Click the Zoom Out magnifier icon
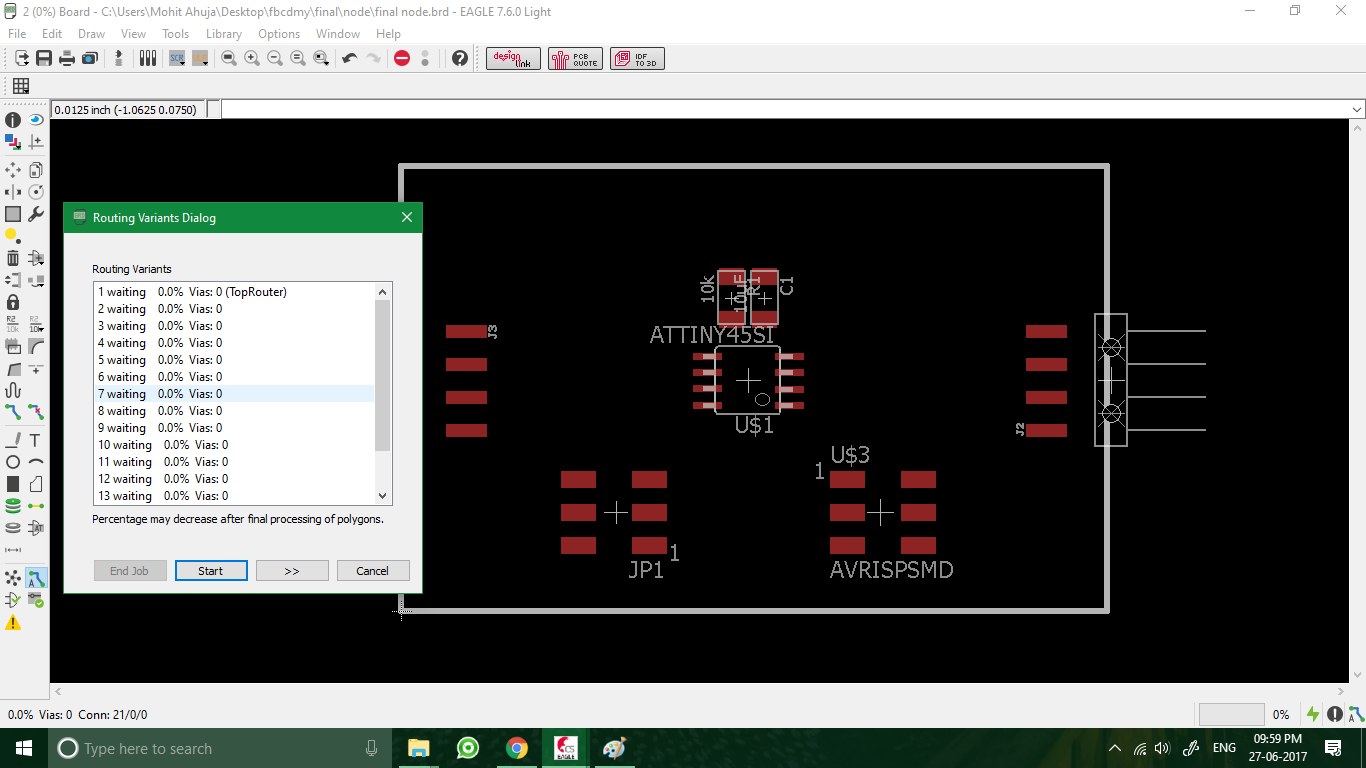Viewport: 1366px width, 768px height. pyautogui.click(x=275, y=58)
